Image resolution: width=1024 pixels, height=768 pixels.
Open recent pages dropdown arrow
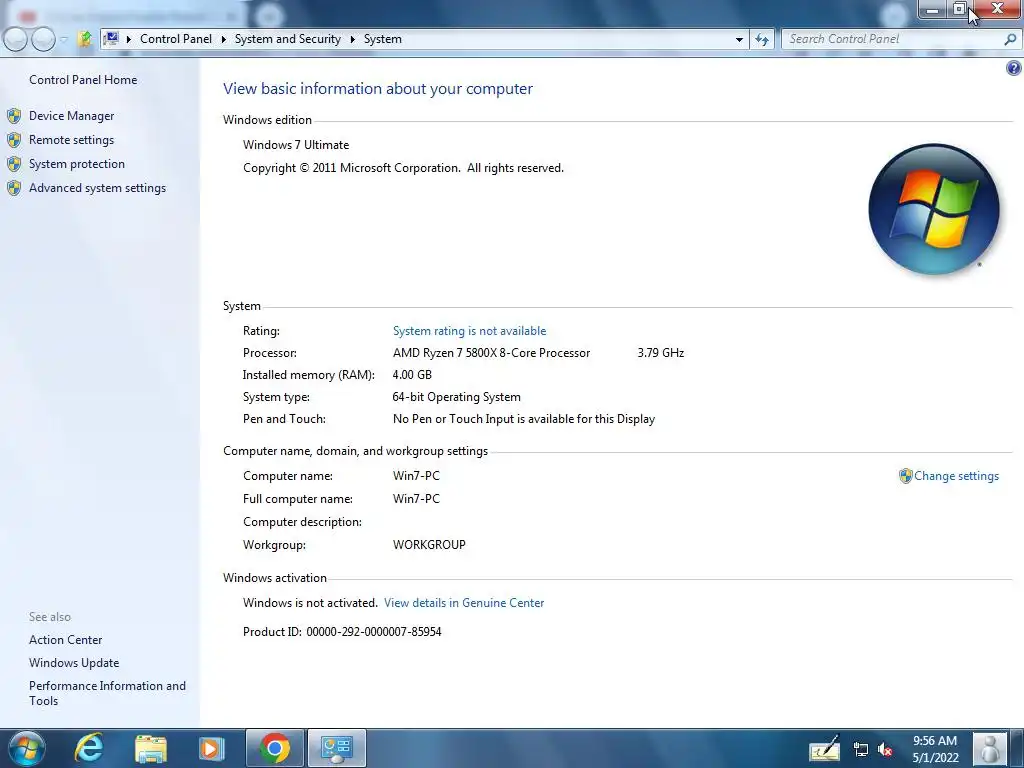click(64, 40)
